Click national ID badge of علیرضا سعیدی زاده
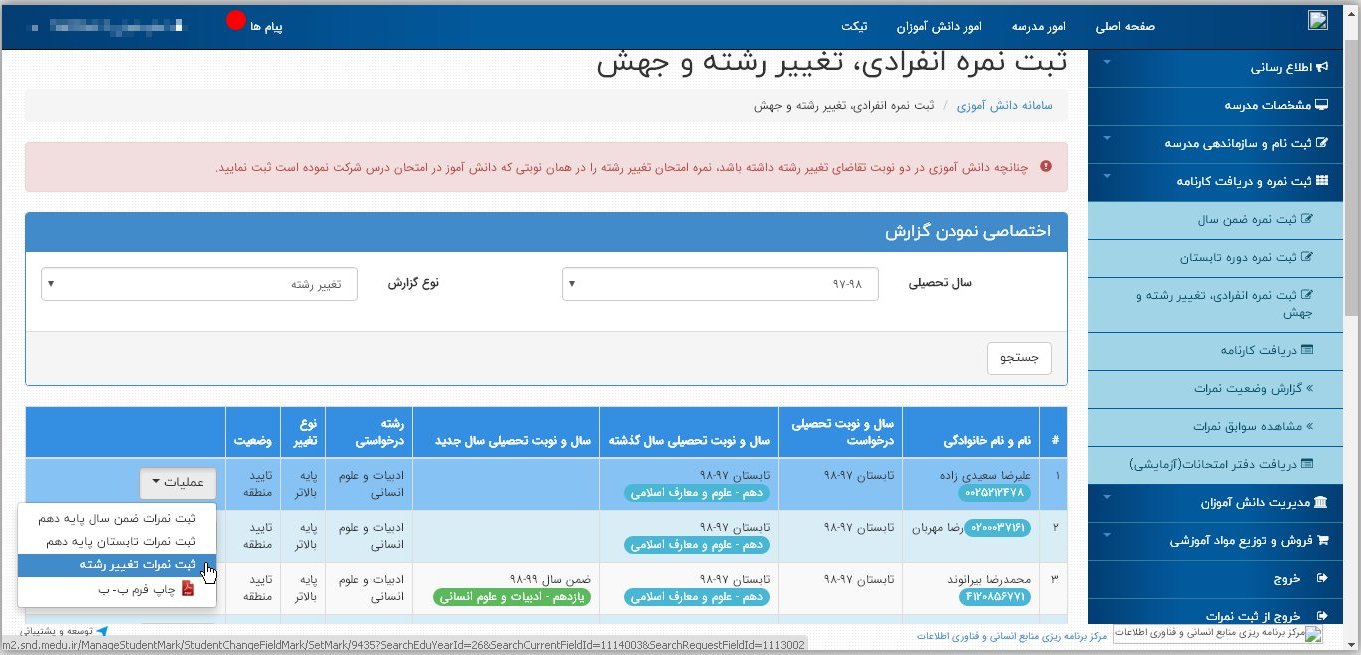Viewport: 1361px width, 655px height. tap(996, 492)
